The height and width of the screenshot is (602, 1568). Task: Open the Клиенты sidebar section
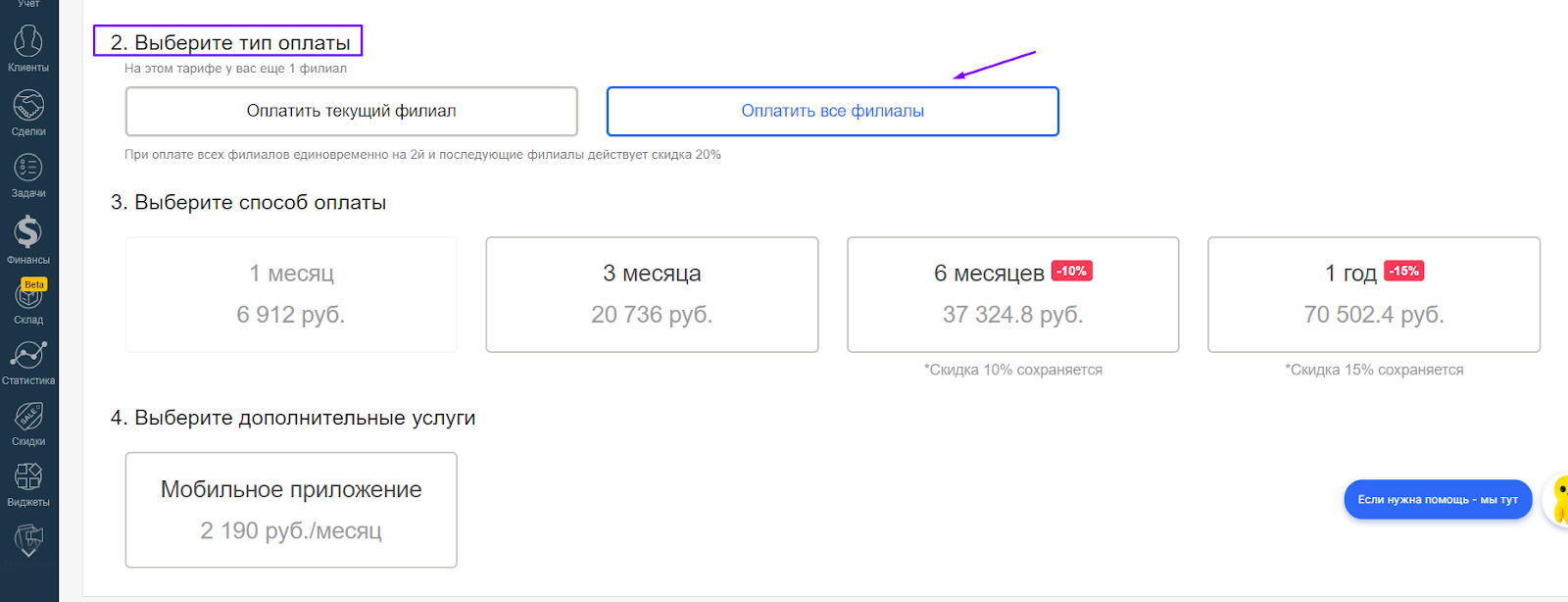point(28,48)
